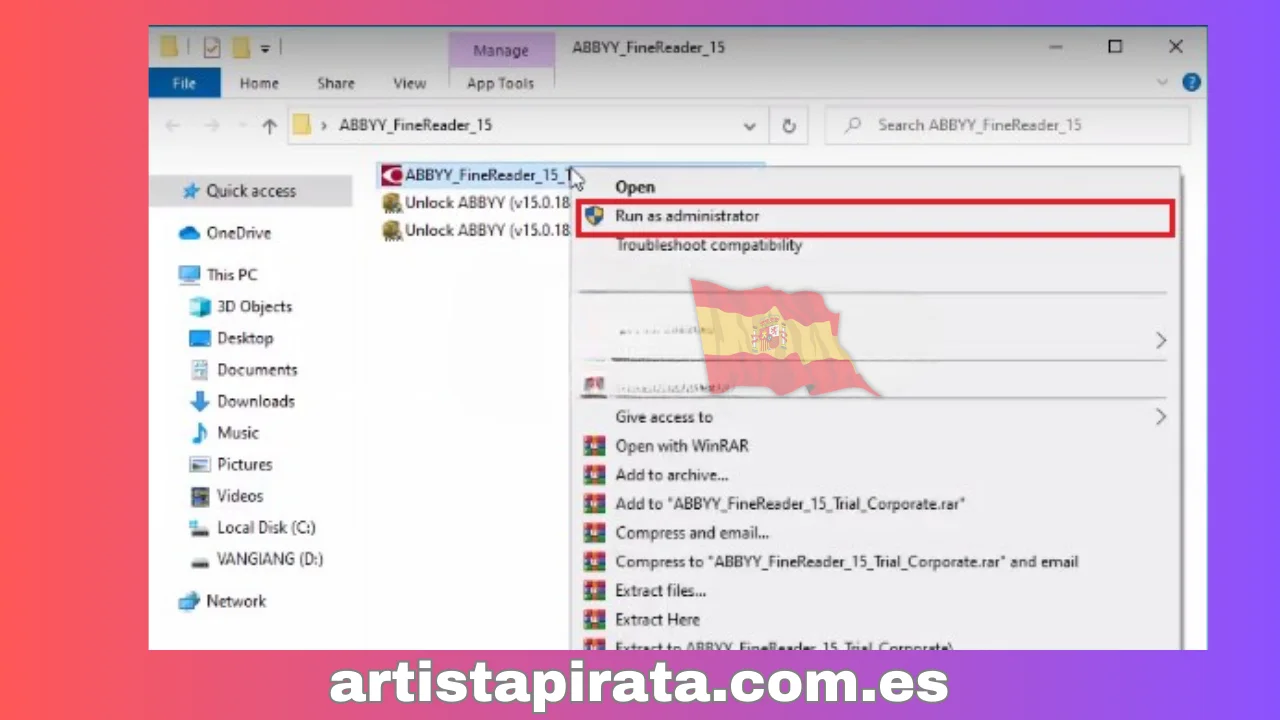Go back with the Back arrow
1280x720 pixels.
click(x=173, y=126)
